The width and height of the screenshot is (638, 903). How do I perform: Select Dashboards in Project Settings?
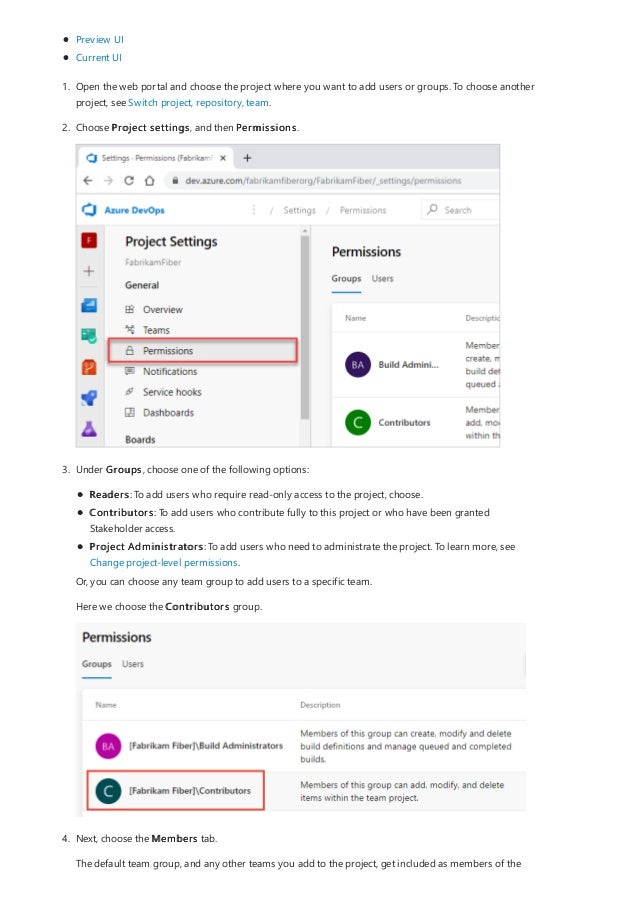168,413
